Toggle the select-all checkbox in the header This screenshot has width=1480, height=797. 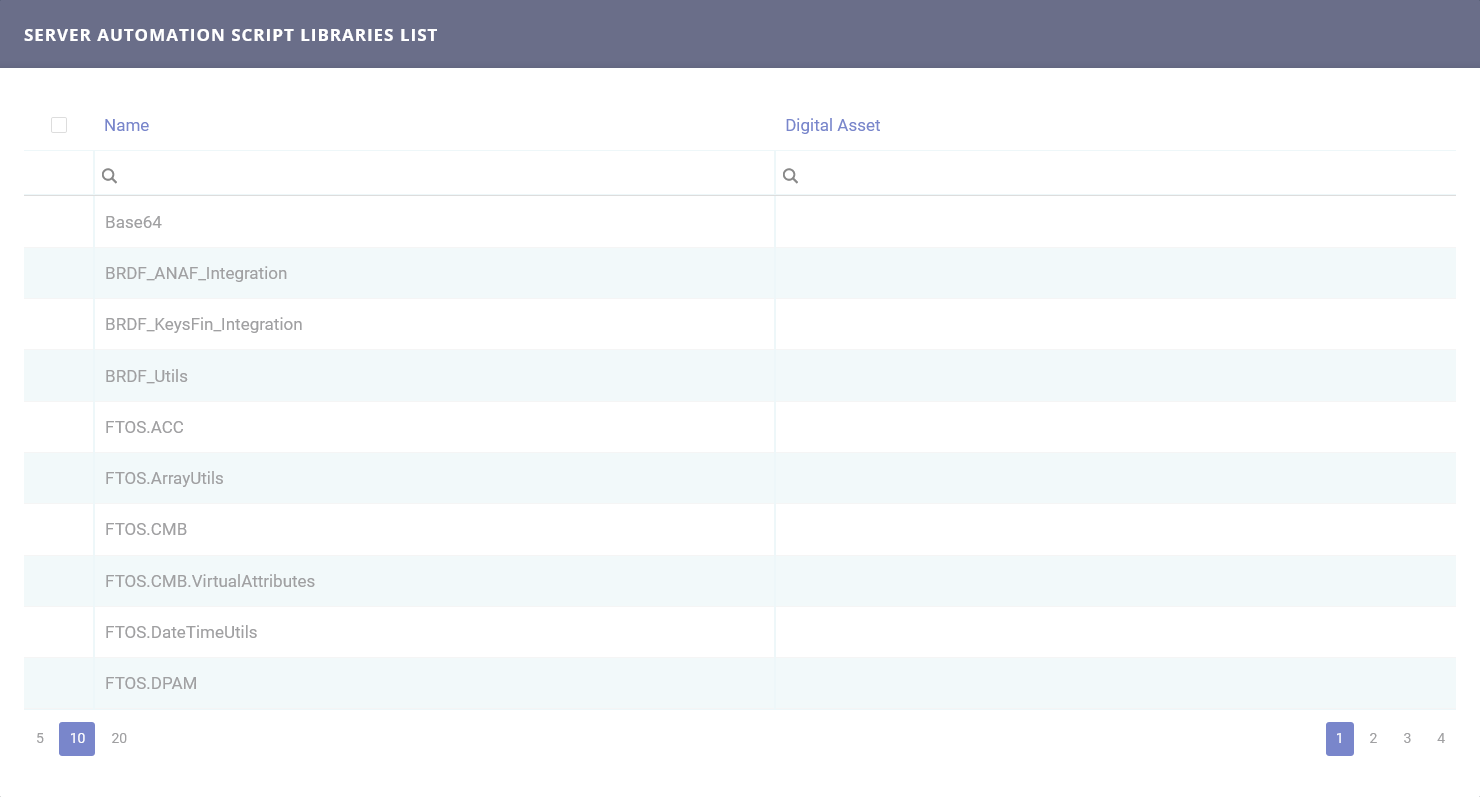[58, 124]
